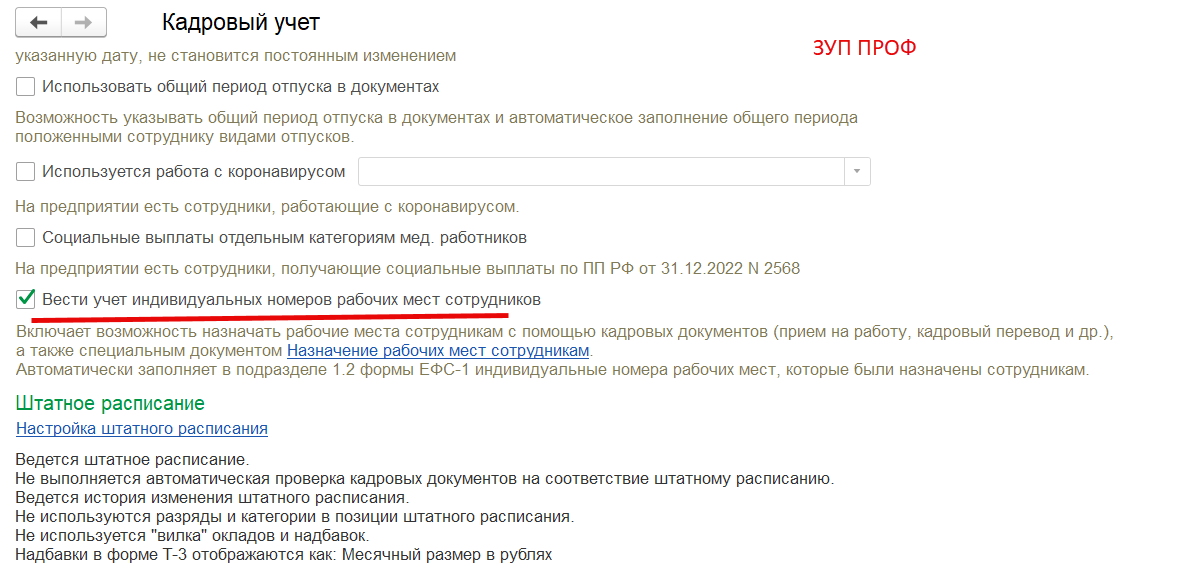The image size is (1186, 573).
Task: Open "Назначение рабочих мест сотрудникам" link
Action: [x=438, y=351]
